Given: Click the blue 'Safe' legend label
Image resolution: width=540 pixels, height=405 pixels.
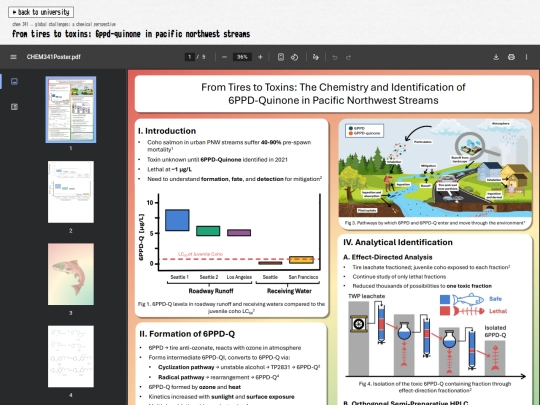Looking at the screenshot, I should tap(495, 299).
